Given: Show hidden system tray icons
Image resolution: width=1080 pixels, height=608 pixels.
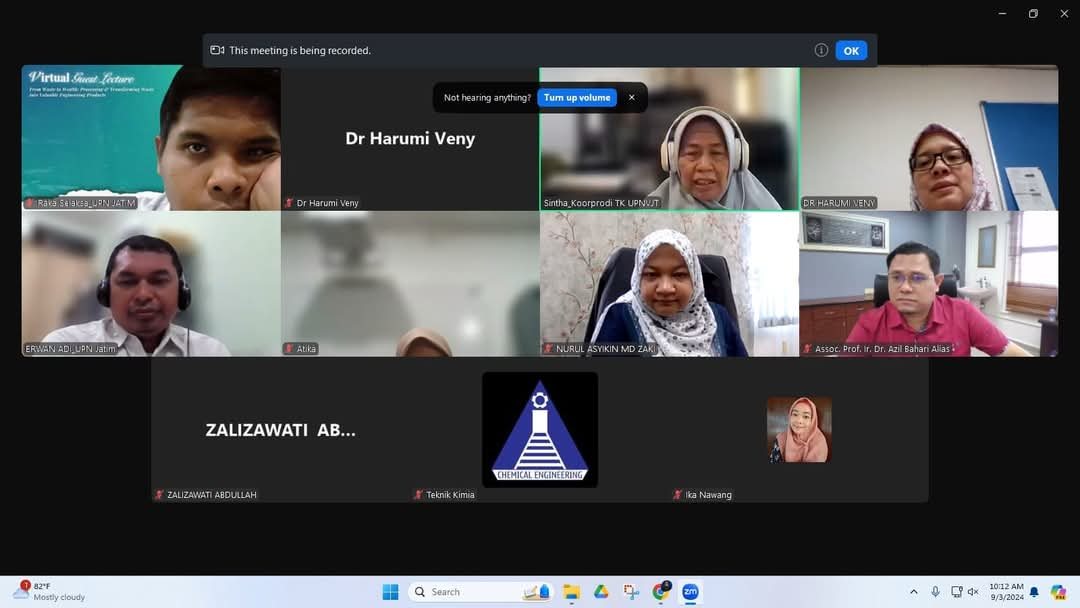Looking at the screenshot, I should tap(913, 591).
